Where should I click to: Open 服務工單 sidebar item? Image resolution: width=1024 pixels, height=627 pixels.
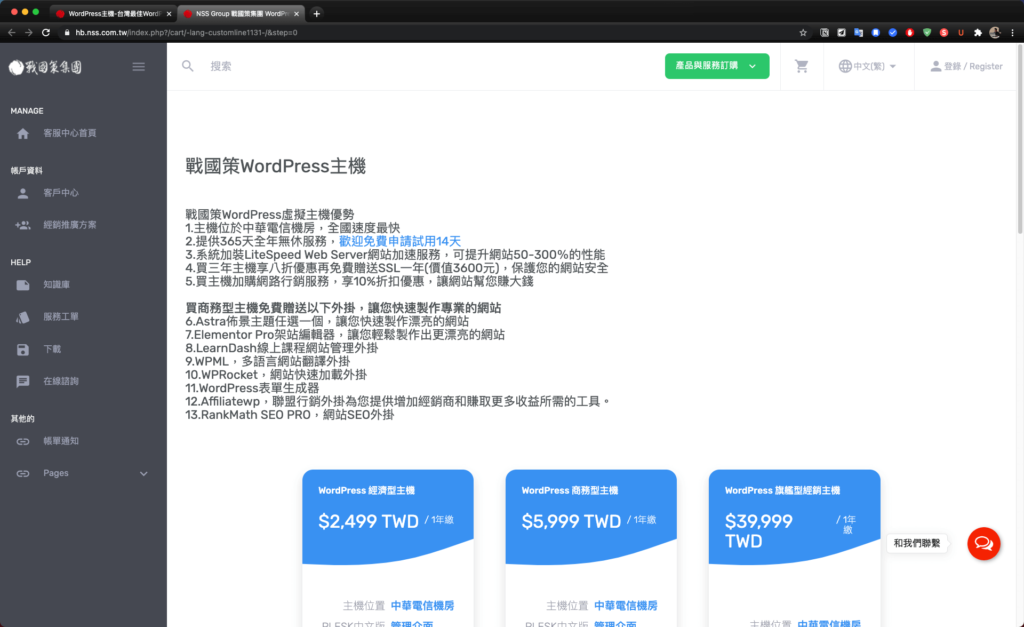click(61, 317)
